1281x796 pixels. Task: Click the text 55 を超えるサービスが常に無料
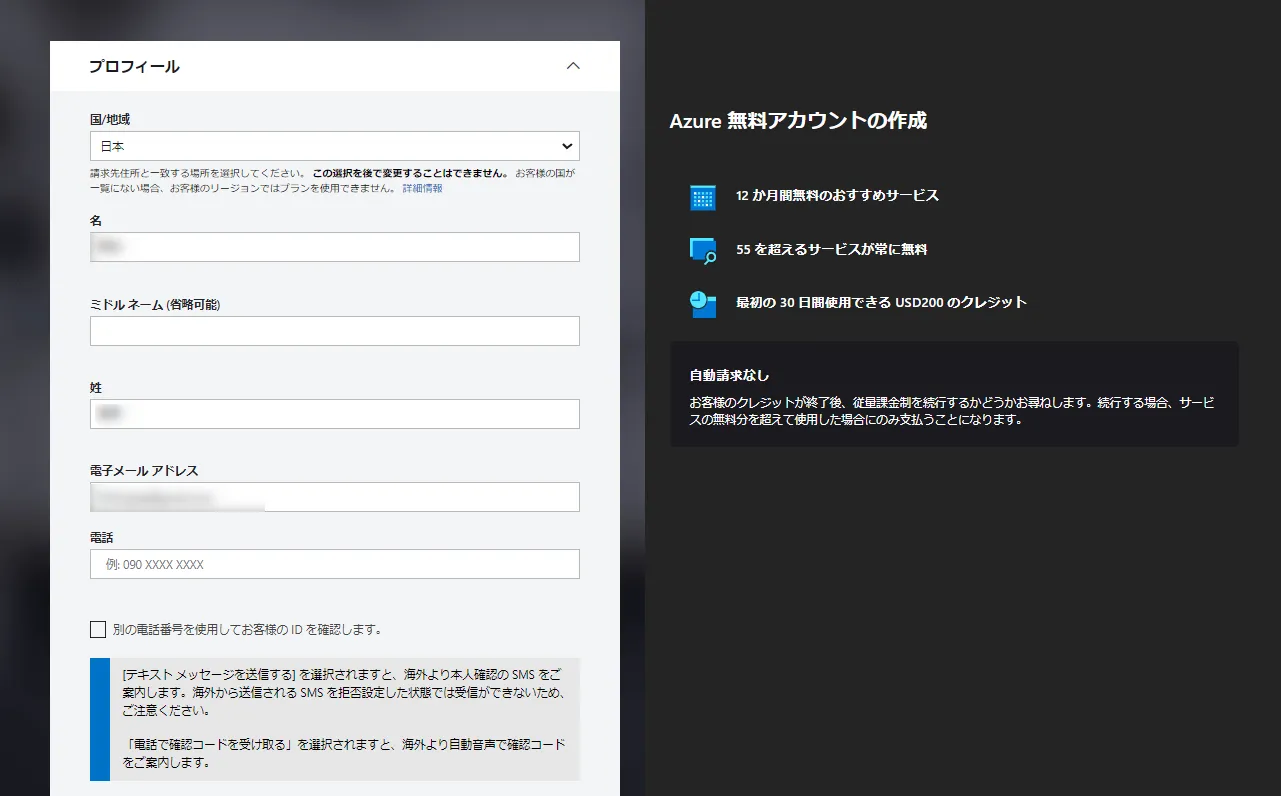point(831,249)
